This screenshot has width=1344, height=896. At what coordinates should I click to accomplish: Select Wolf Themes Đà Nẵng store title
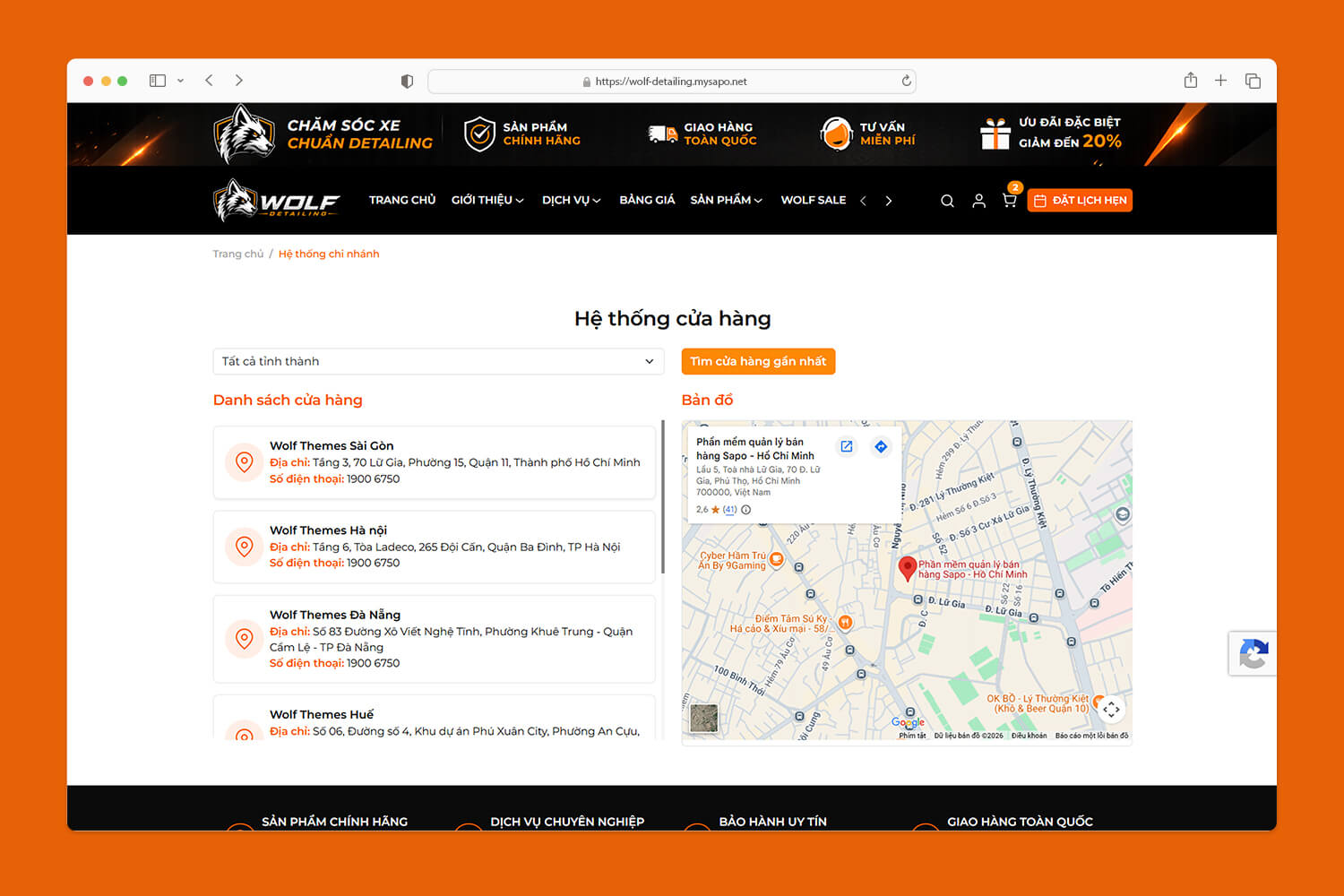[335, 615]
